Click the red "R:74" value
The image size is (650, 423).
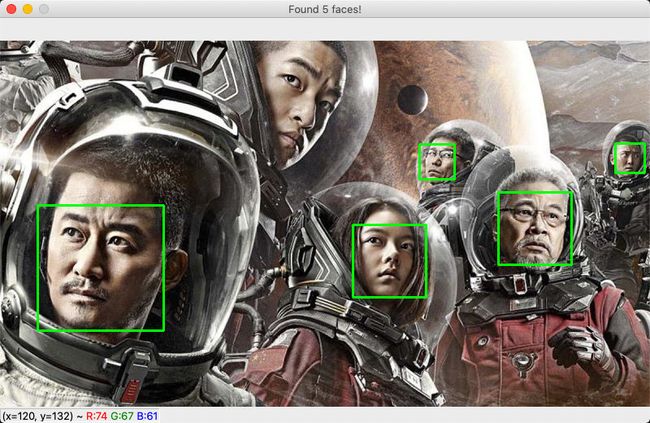(x=97, y=416)
